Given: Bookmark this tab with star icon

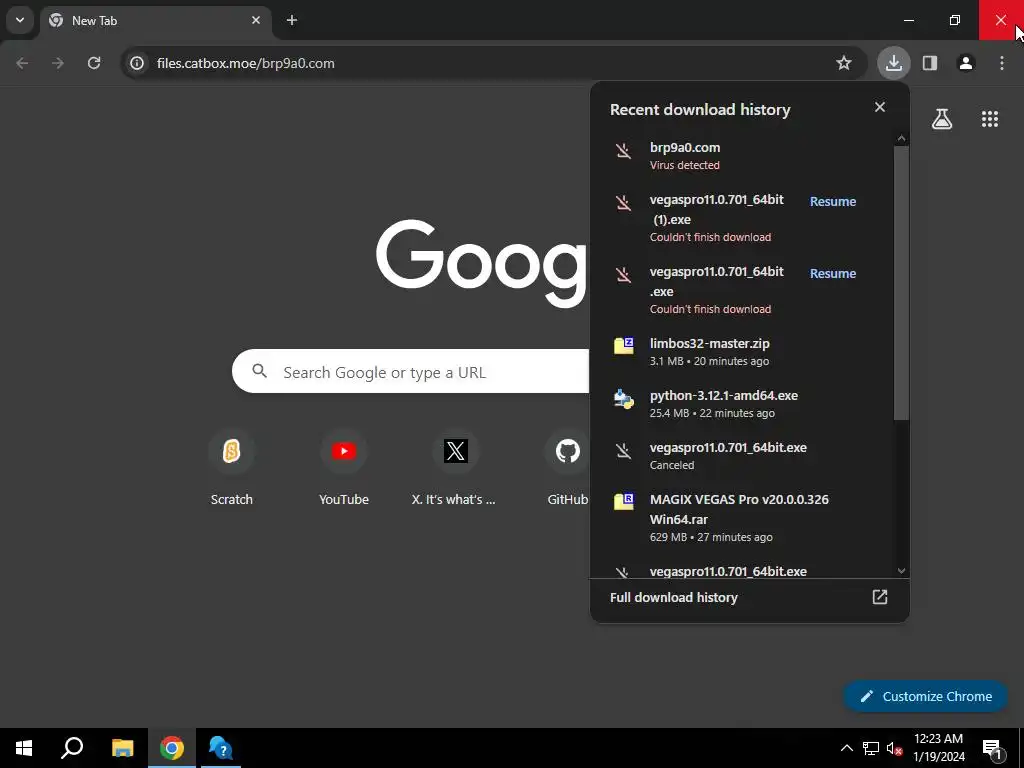Looking at the screenshot, I should [x=844, y=63].
